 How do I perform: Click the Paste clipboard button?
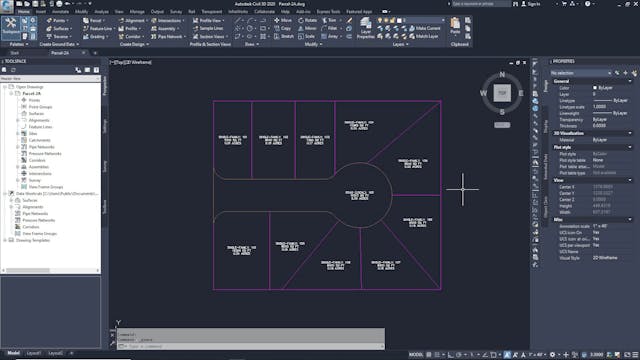[455, 27]
